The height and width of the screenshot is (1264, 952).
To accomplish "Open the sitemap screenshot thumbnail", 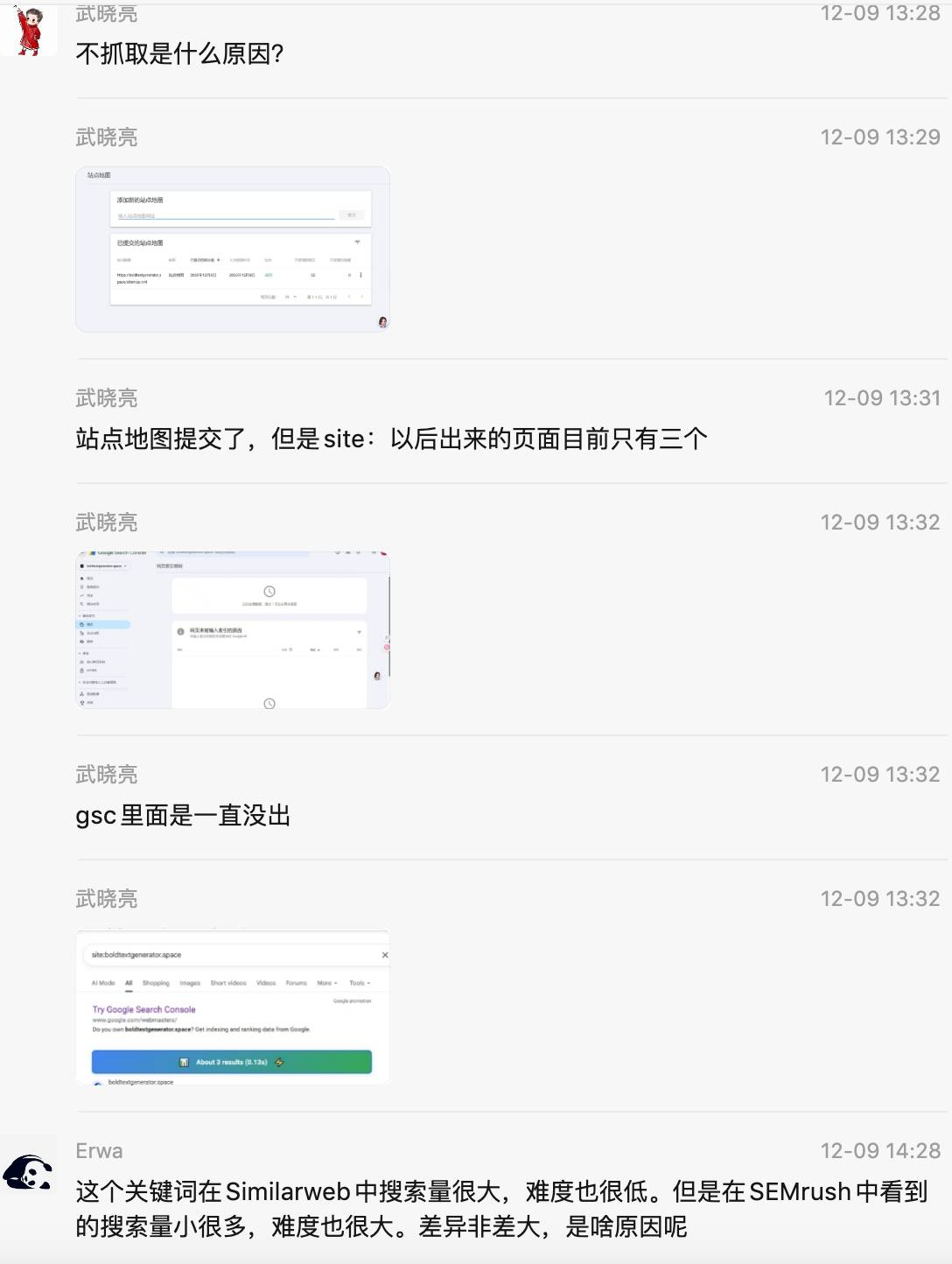I will pos(233,249).
